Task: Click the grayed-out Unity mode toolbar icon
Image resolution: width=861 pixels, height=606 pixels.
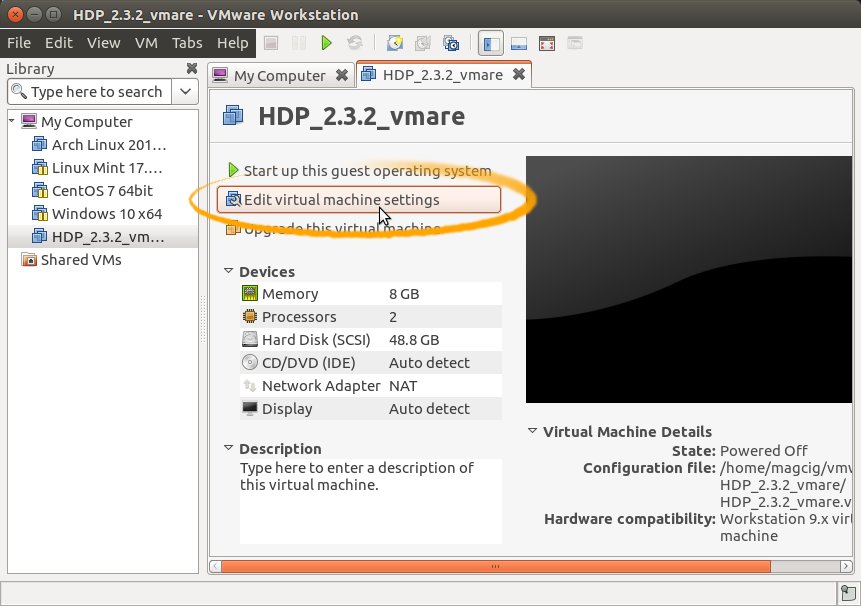Action: tap(575, 43)
